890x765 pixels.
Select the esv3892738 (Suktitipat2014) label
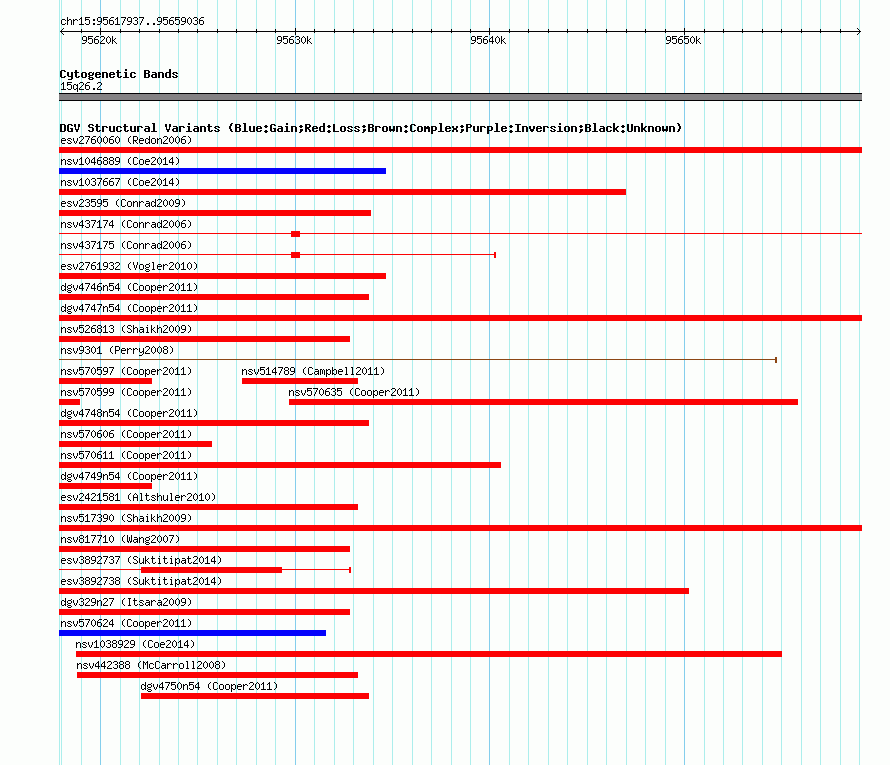tap(141, 581)
